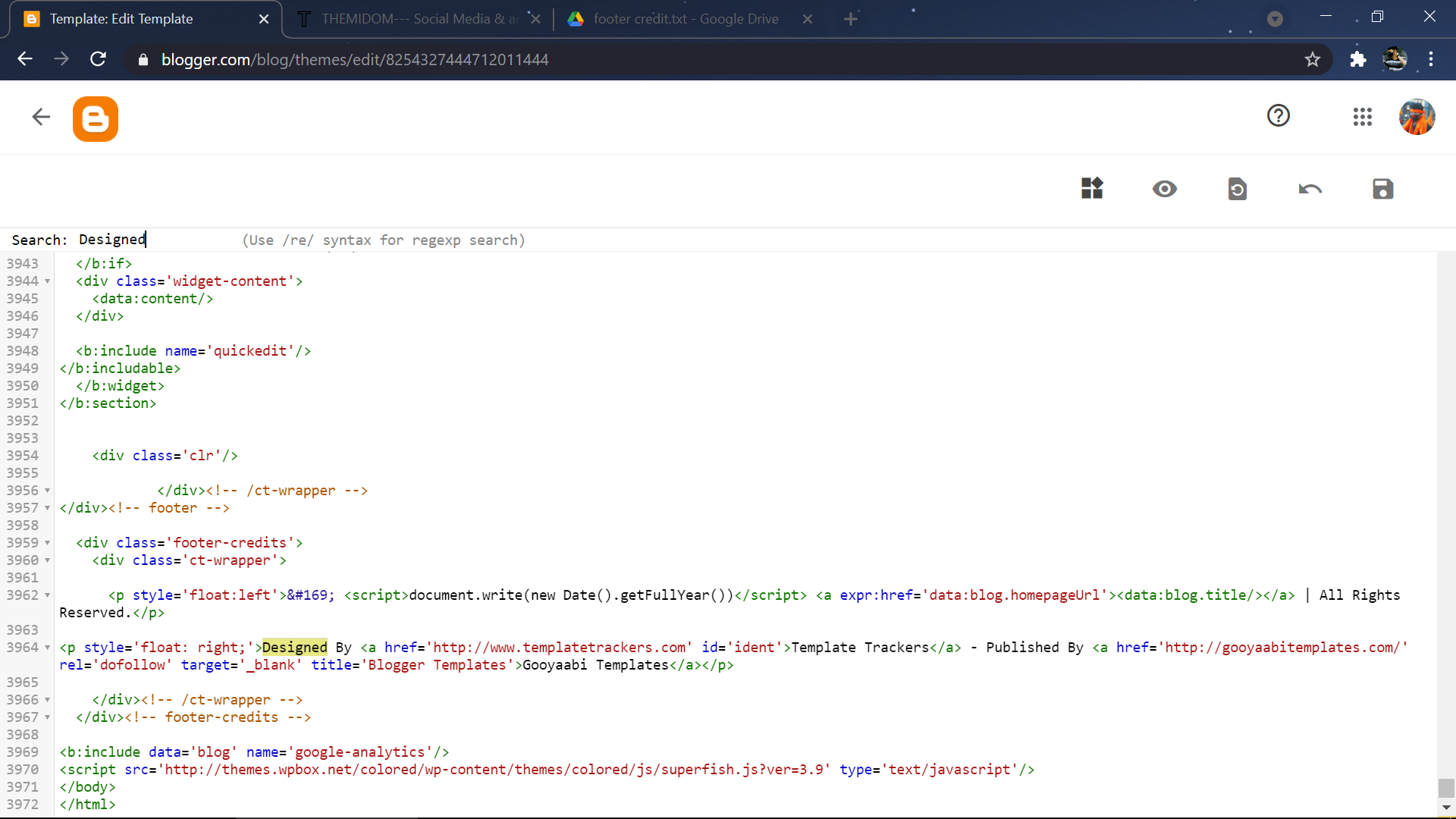Bookmark this page with the star icon

click(x=1313, y=59)
